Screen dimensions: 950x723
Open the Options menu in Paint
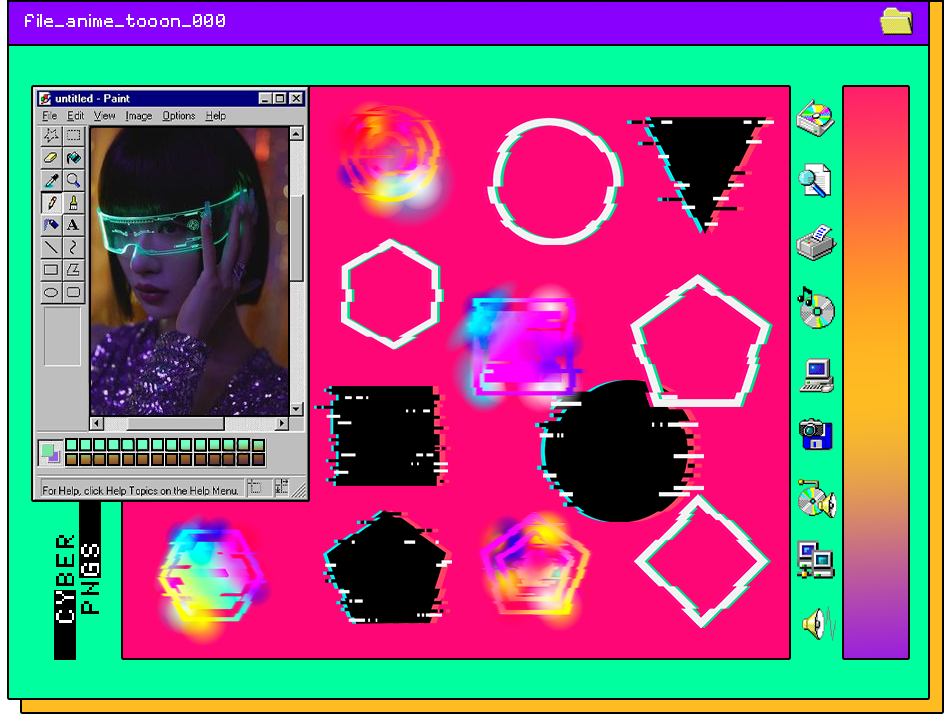point(179,116)
